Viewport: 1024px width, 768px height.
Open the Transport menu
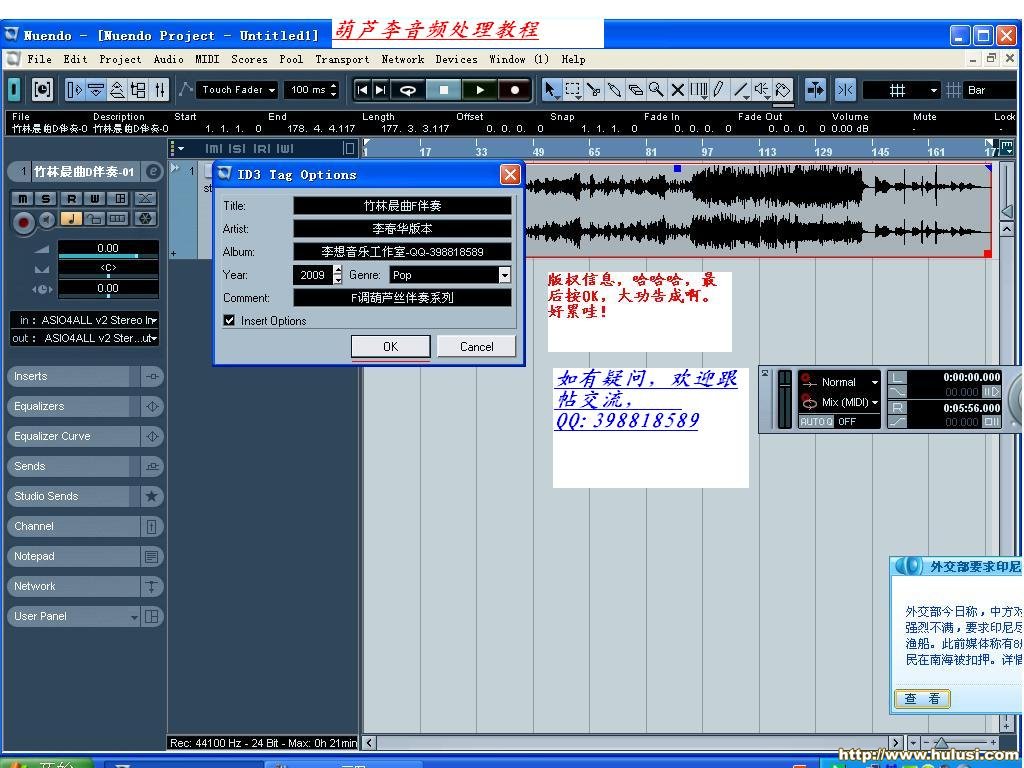coord(342,59)
